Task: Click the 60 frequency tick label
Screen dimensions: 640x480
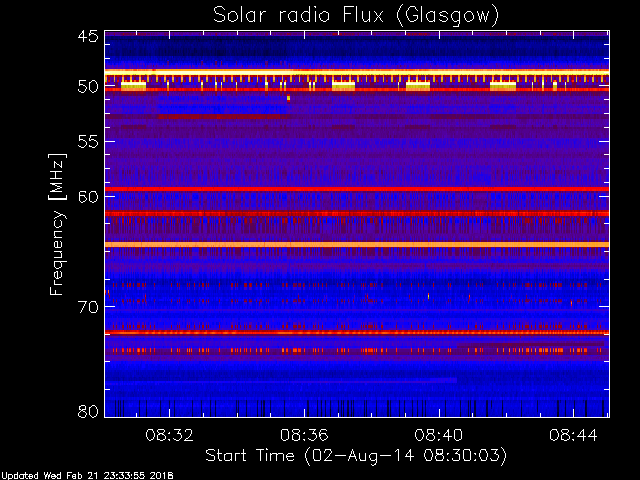Action: pyautogui.click(x=88, y=197)
